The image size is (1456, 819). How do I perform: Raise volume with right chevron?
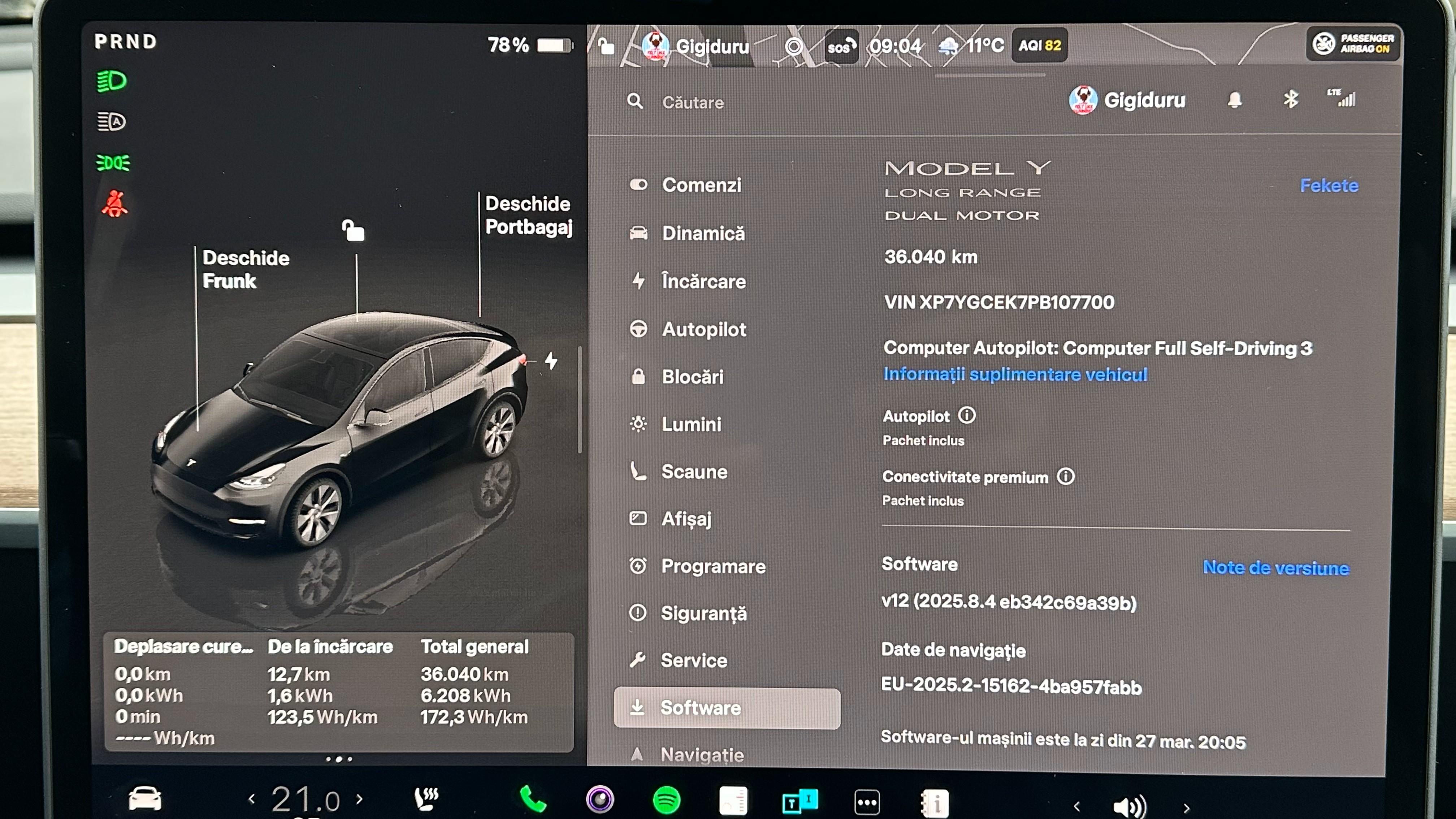point(1186,808)
